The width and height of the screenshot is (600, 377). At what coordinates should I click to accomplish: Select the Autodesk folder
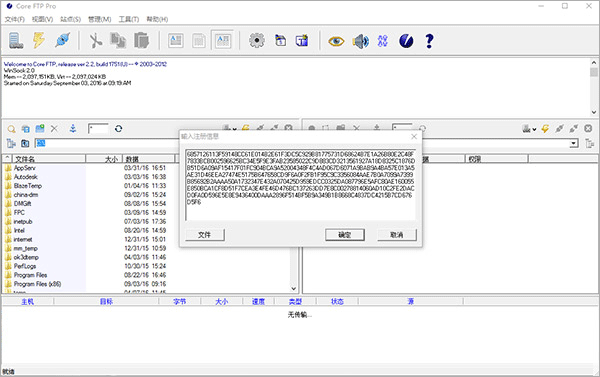coord(26,177)
